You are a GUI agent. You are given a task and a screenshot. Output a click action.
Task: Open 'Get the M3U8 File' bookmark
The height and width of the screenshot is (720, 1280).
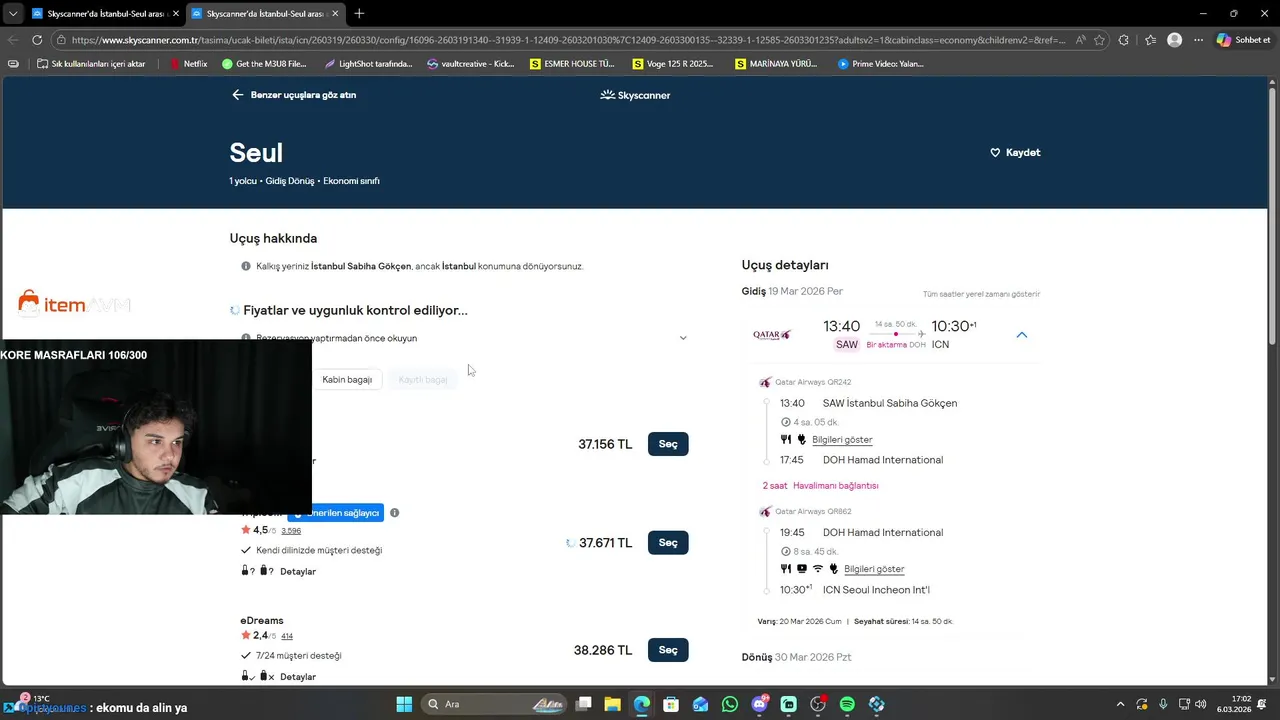tap(264, 64)
